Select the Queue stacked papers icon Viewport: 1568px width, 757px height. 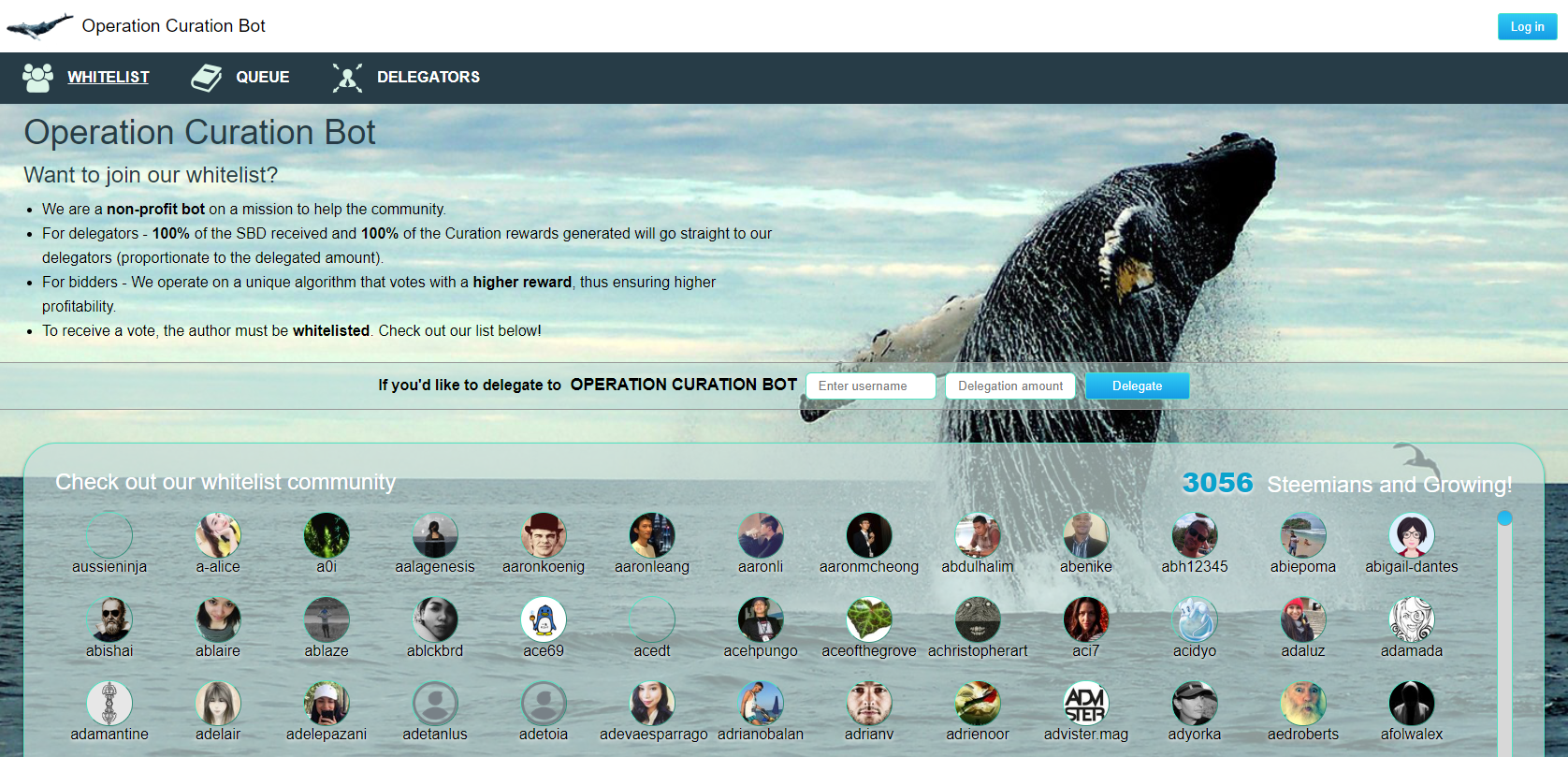tap(206, 78)
